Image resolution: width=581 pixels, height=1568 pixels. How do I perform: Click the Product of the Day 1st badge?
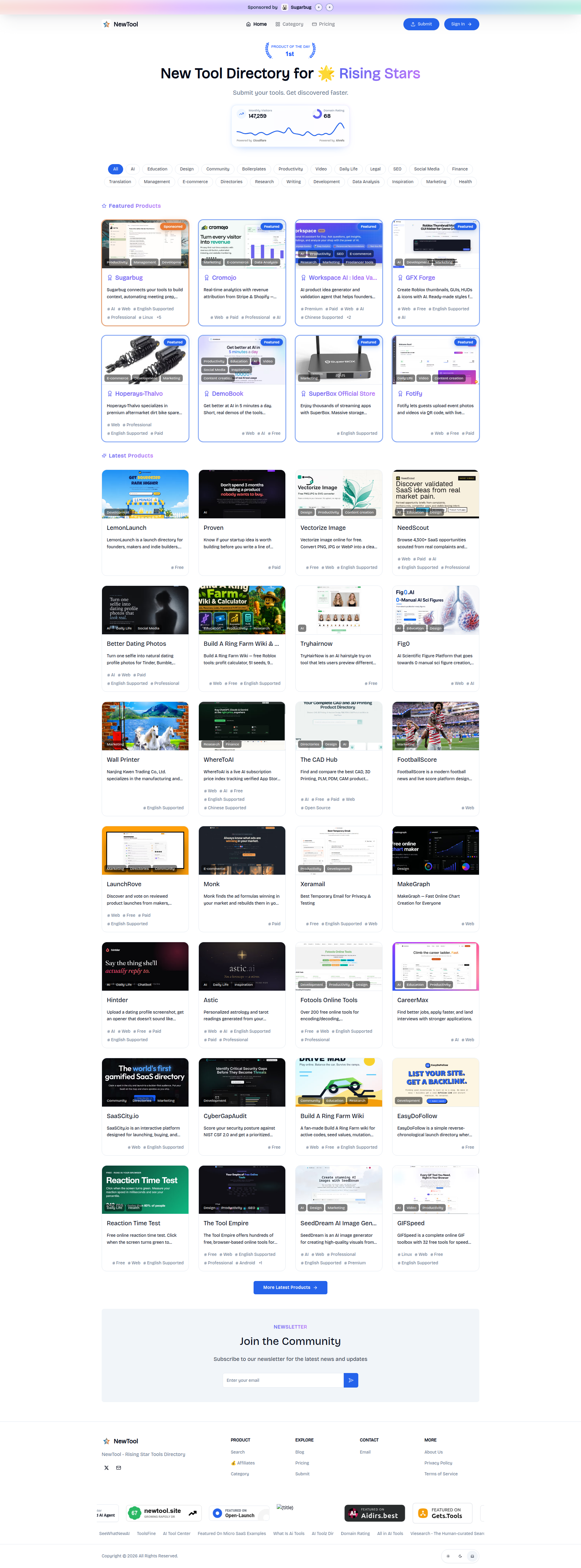(290, 50)
